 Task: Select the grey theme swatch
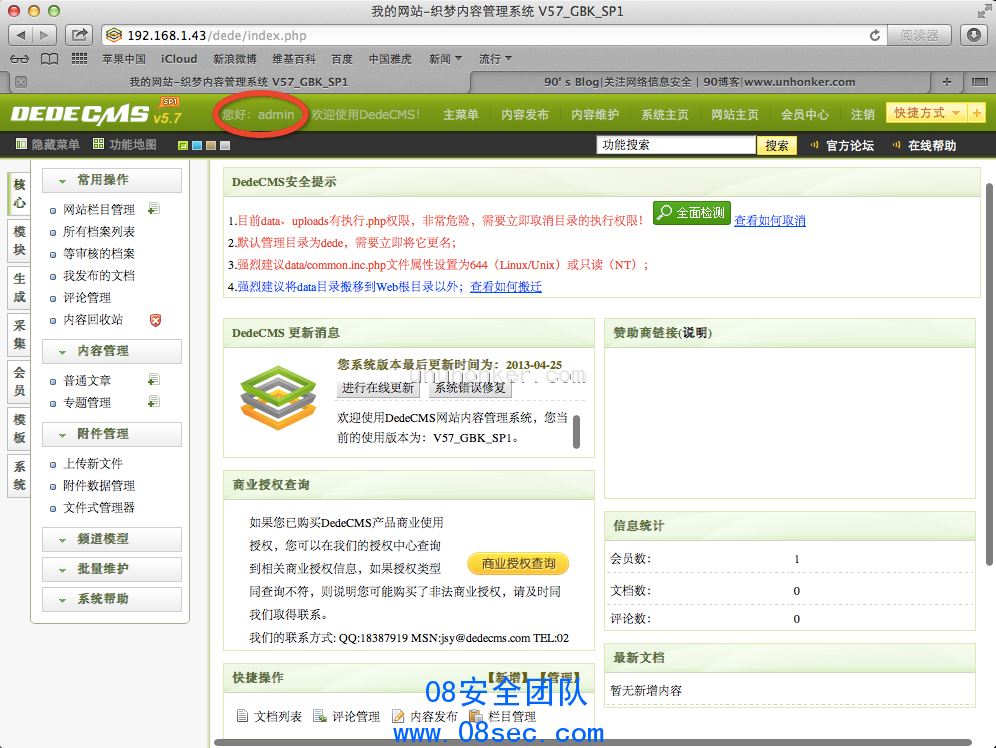tap(225, 145)
